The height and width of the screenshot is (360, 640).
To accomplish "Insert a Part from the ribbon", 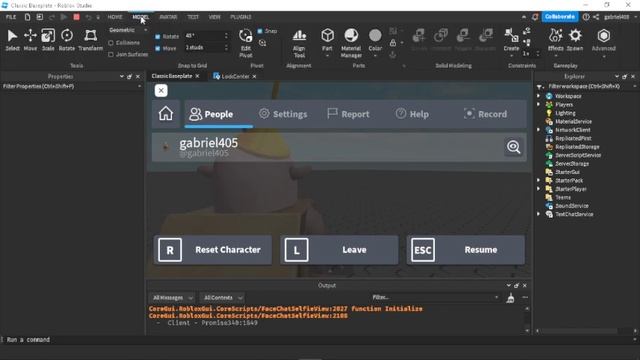I will point(327,40).
